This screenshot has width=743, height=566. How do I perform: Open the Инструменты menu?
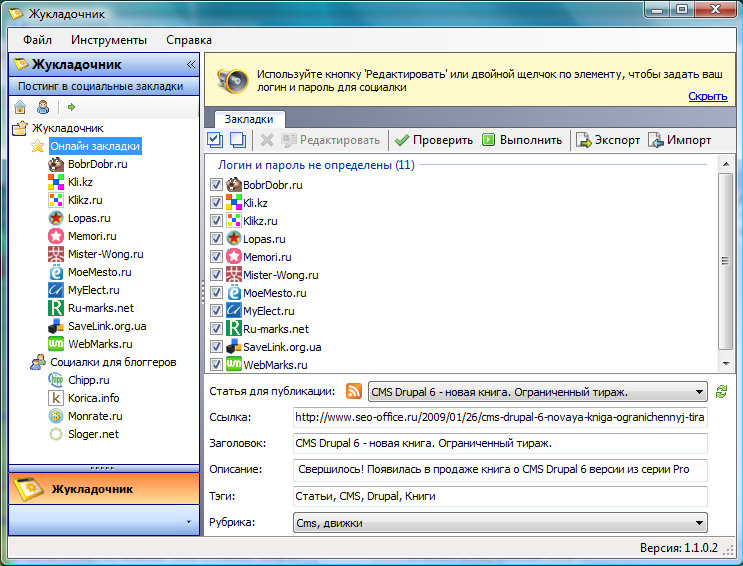pos(109,40)
